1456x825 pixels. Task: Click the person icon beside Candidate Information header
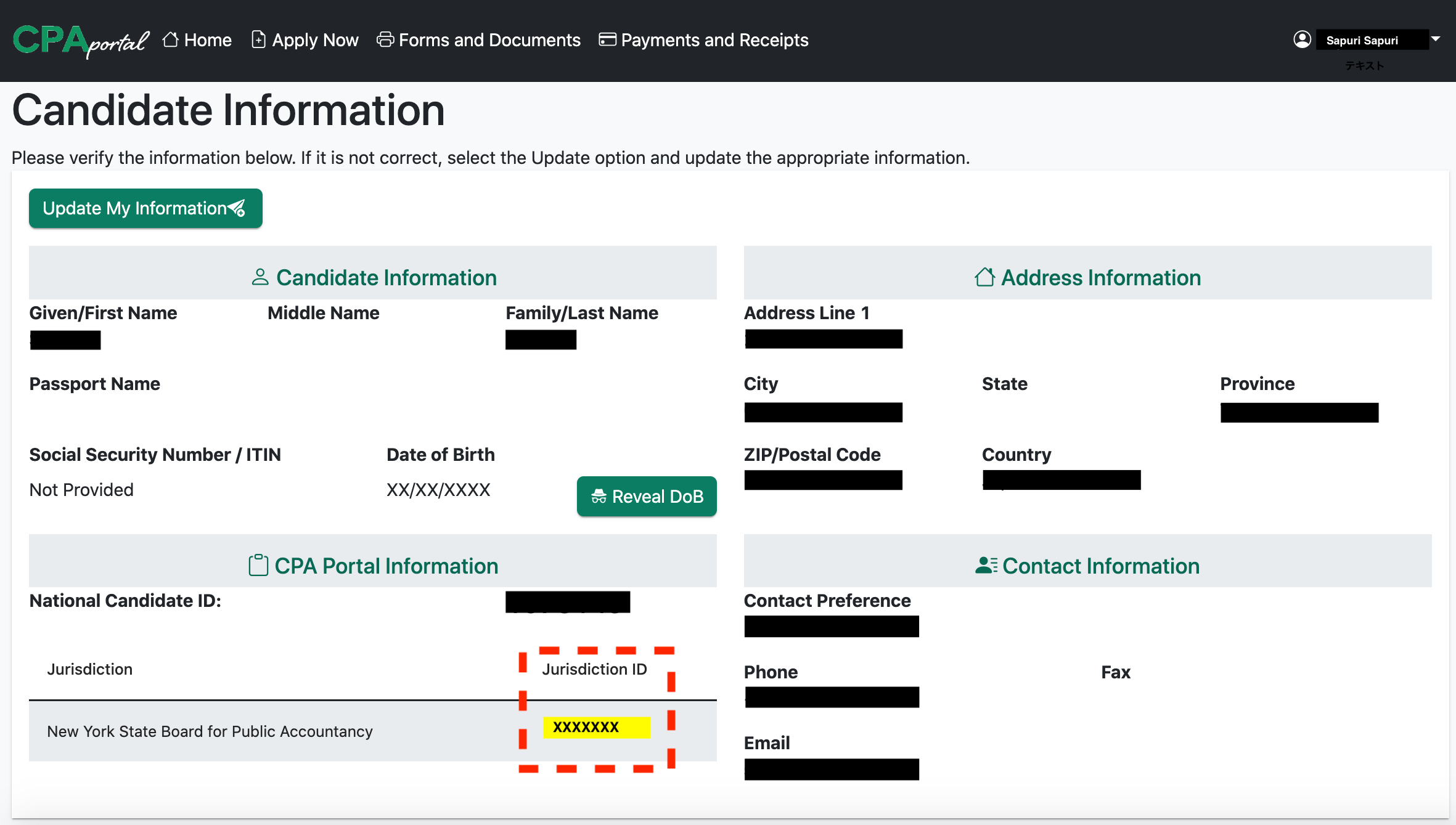tap(260, 277)
